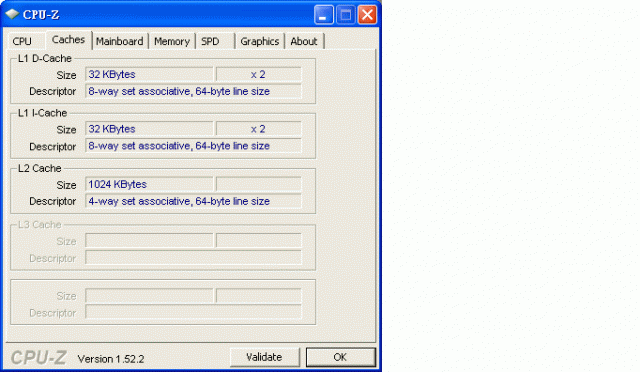Click the L1 D-Cache size field '32 KBytes'
This screenshot has height=372, width=640.
(x=149, y=74)
